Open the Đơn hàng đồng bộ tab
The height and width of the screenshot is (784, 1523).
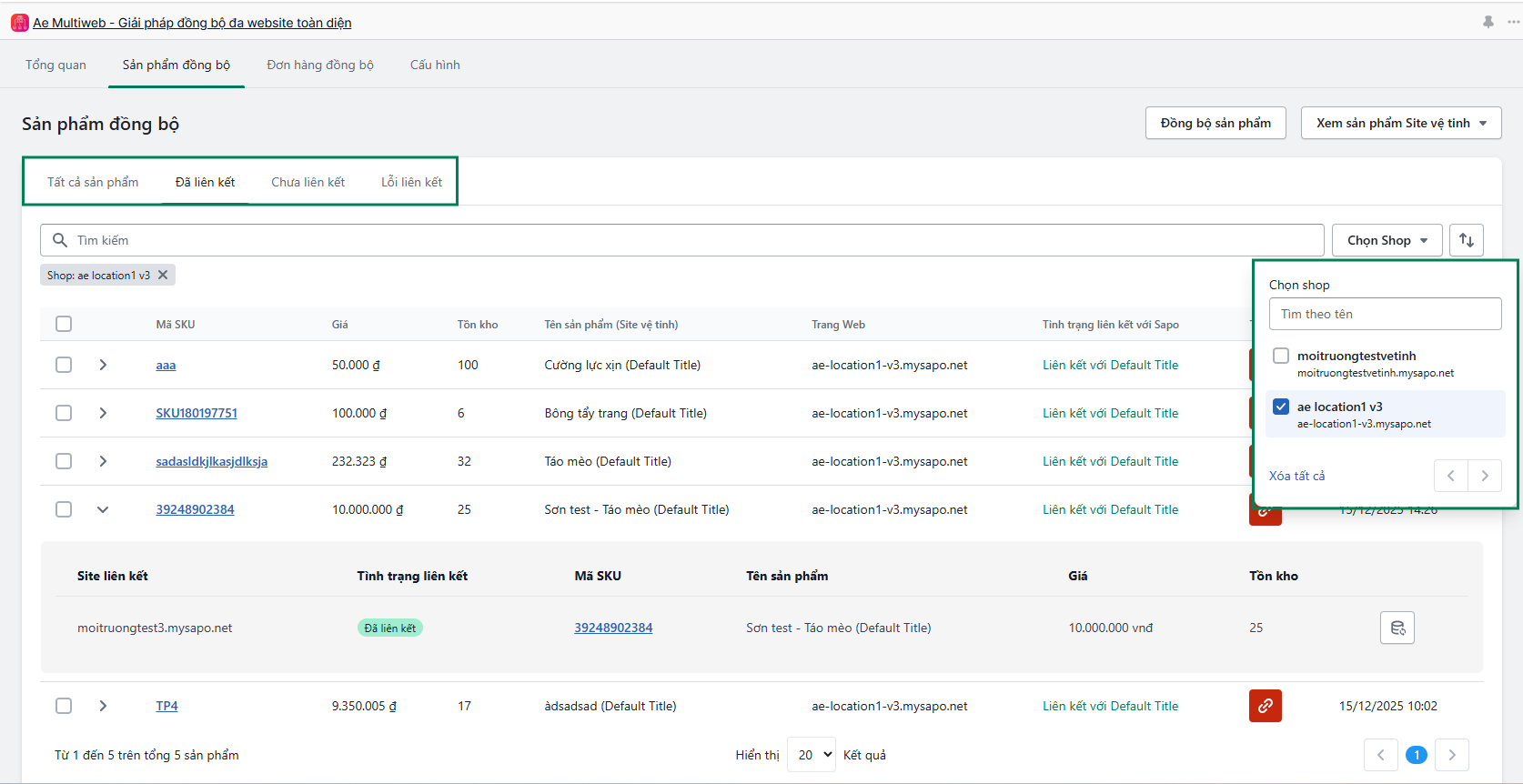tap(320, 65)
